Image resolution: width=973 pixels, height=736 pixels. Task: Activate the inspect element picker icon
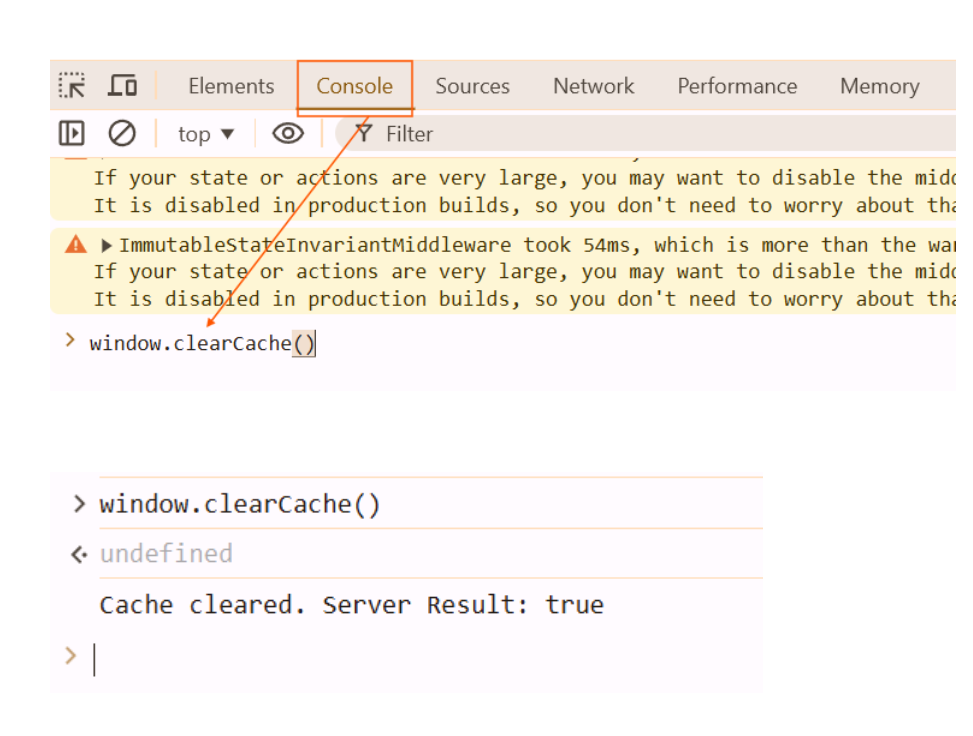pos(72,86)
